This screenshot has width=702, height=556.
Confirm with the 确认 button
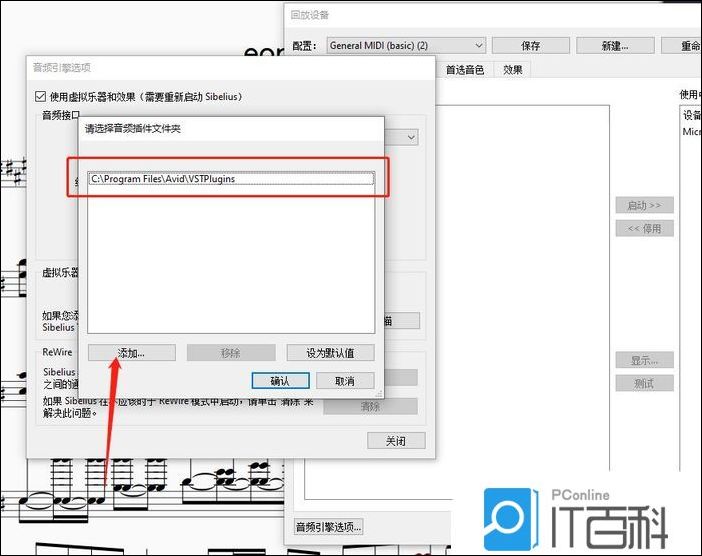(279, 381)
